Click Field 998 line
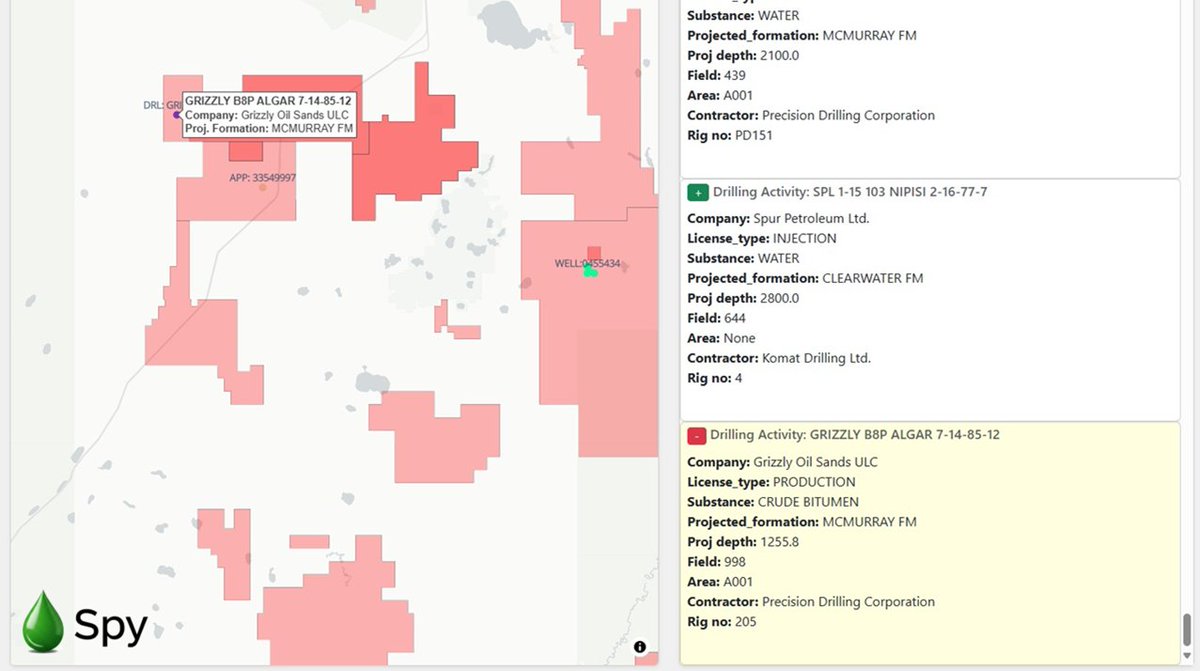This screenshot has width=1200, height=671. click(716, 562)
